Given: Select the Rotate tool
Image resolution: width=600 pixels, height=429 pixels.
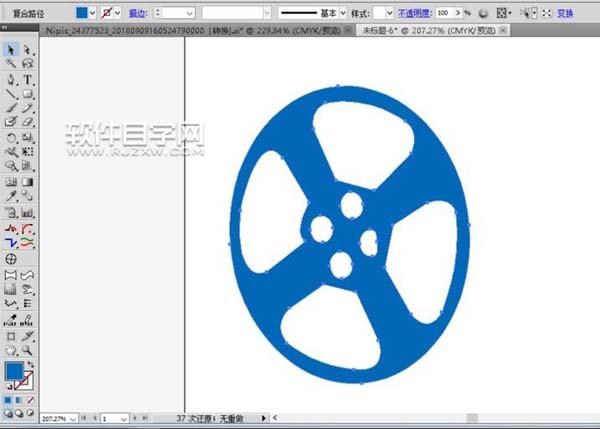Looking at the screenshot, I should 10,137.
